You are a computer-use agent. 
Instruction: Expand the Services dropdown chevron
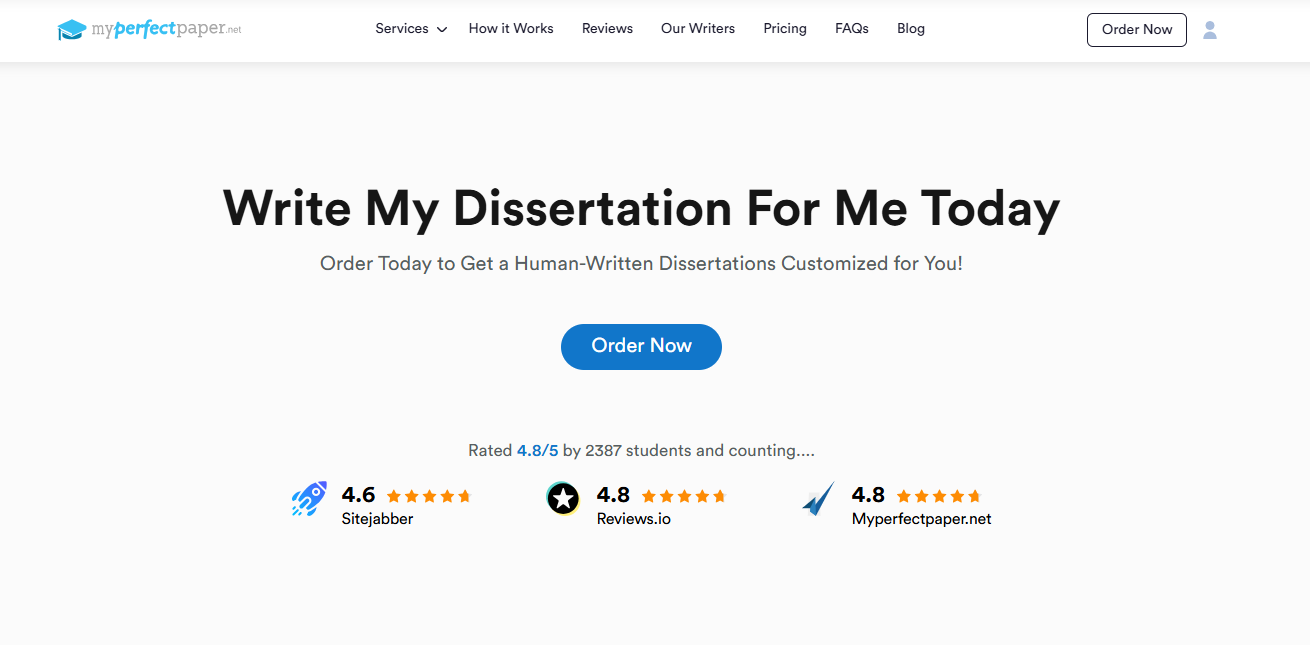[x=442, y=30]
